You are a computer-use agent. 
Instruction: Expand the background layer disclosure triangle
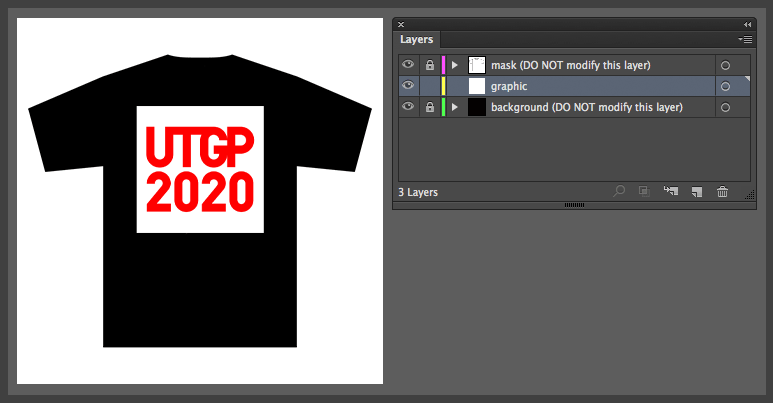(455, 107)
